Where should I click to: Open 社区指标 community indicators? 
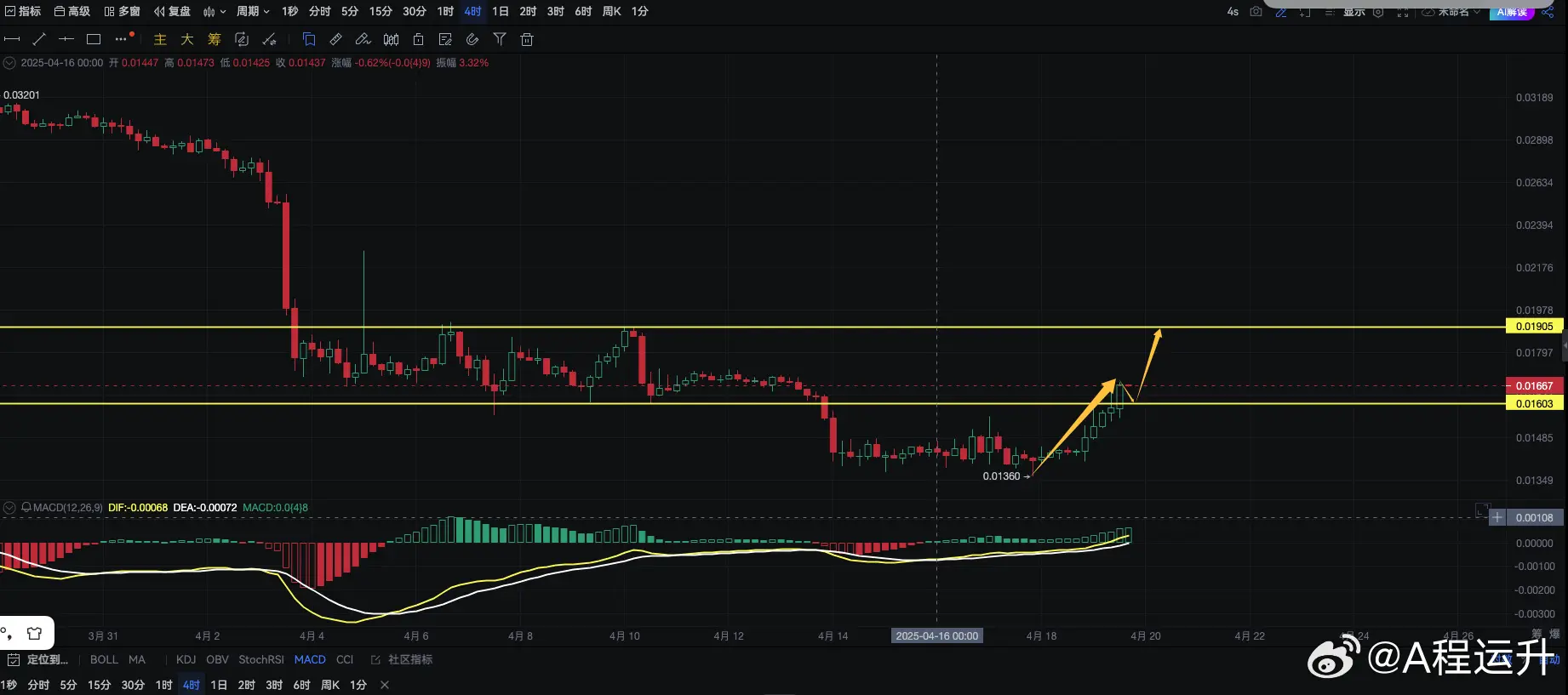(x=402, y=659)
